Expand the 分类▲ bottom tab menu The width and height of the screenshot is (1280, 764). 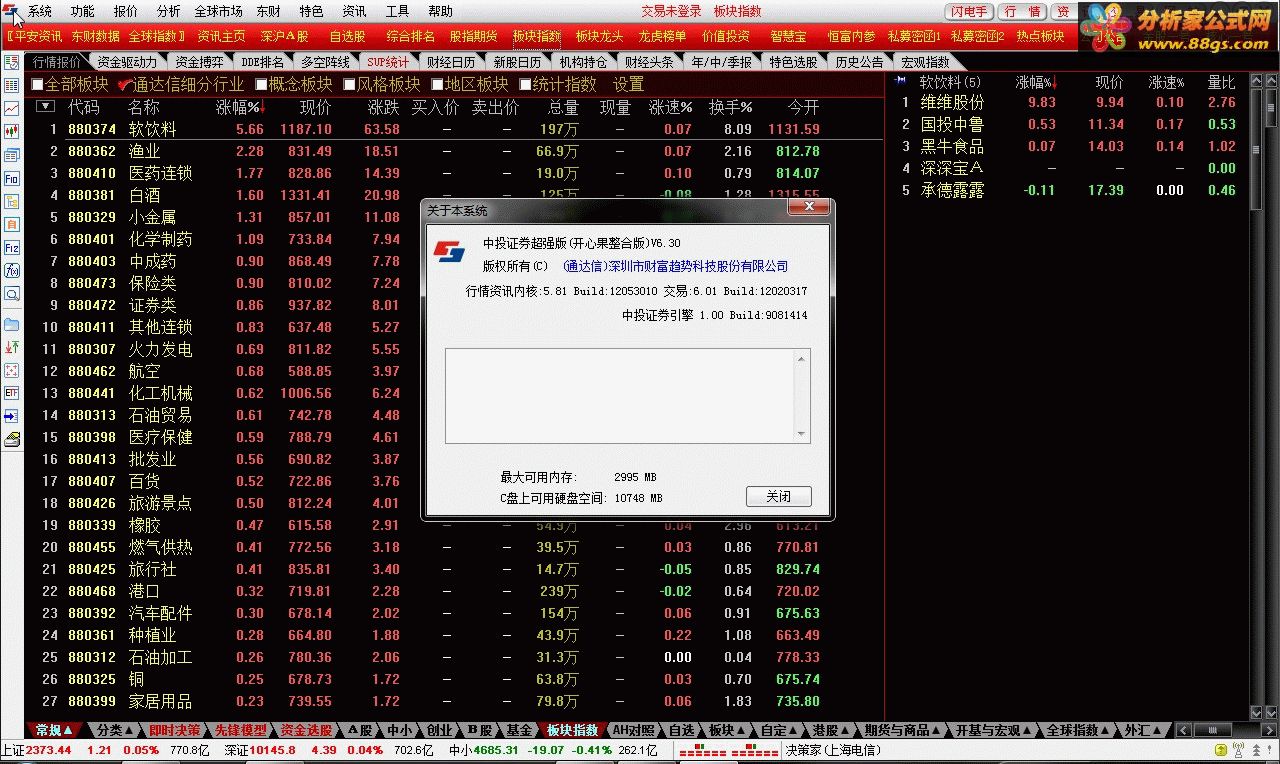[x=115, y=730]
